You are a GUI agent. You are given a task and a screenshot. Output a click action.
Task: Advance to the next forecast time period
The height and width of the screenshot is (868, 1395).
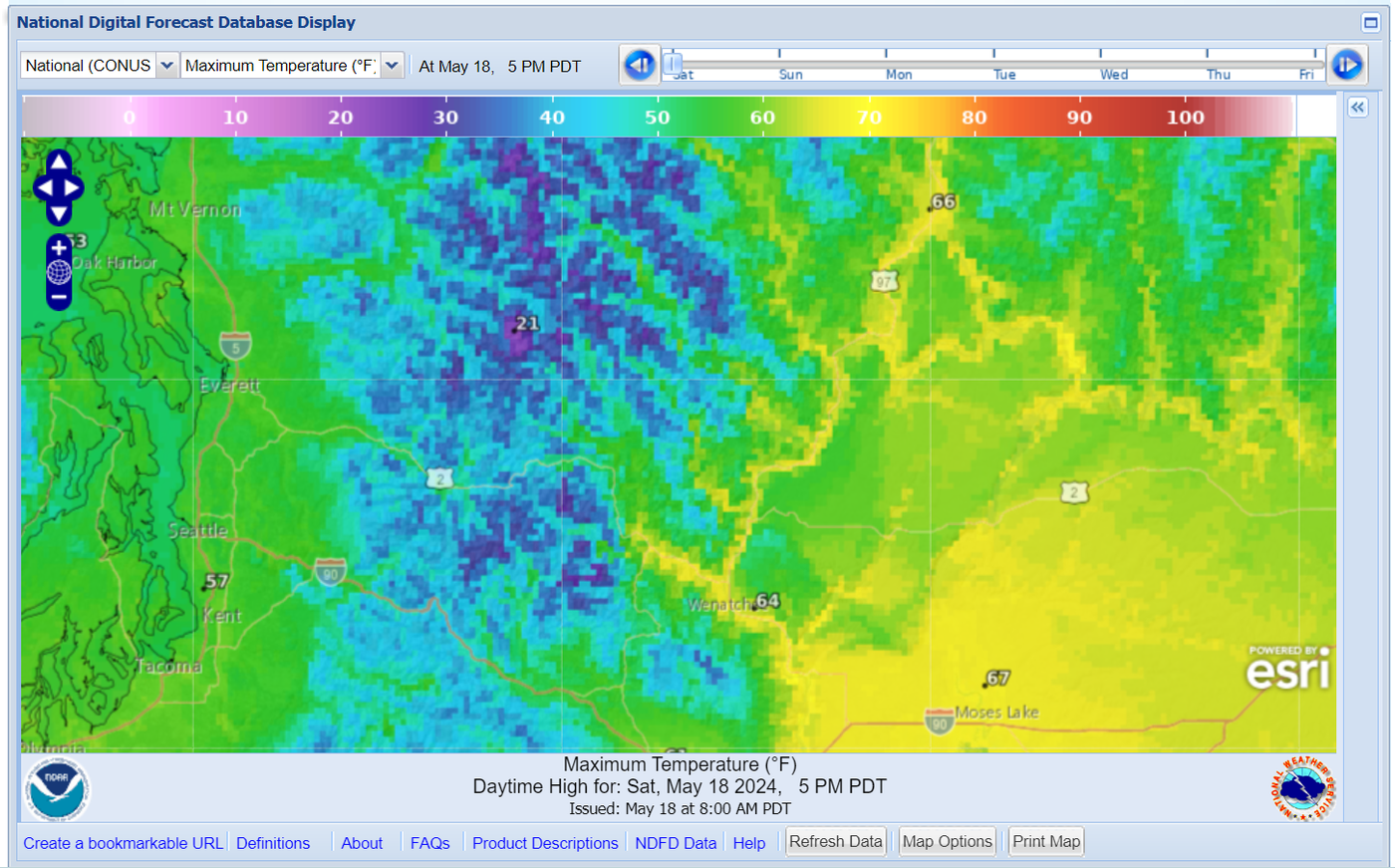coord(1347,66)
